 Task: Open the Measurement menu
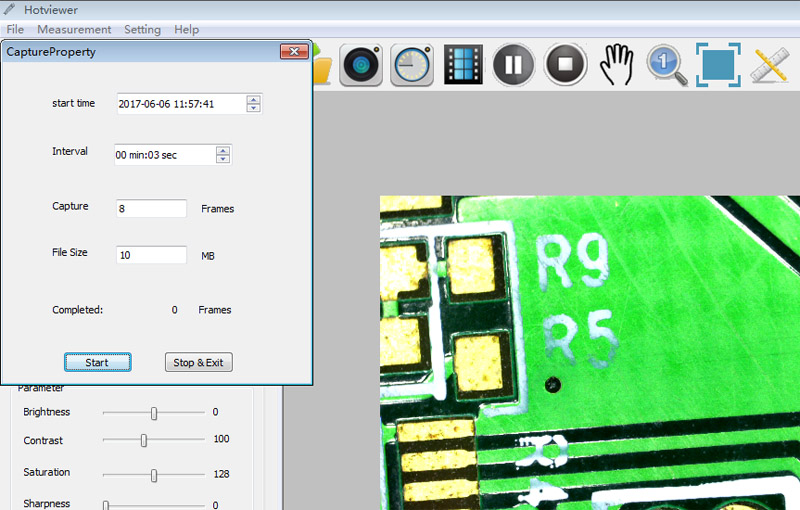click(x=74, y=30)
